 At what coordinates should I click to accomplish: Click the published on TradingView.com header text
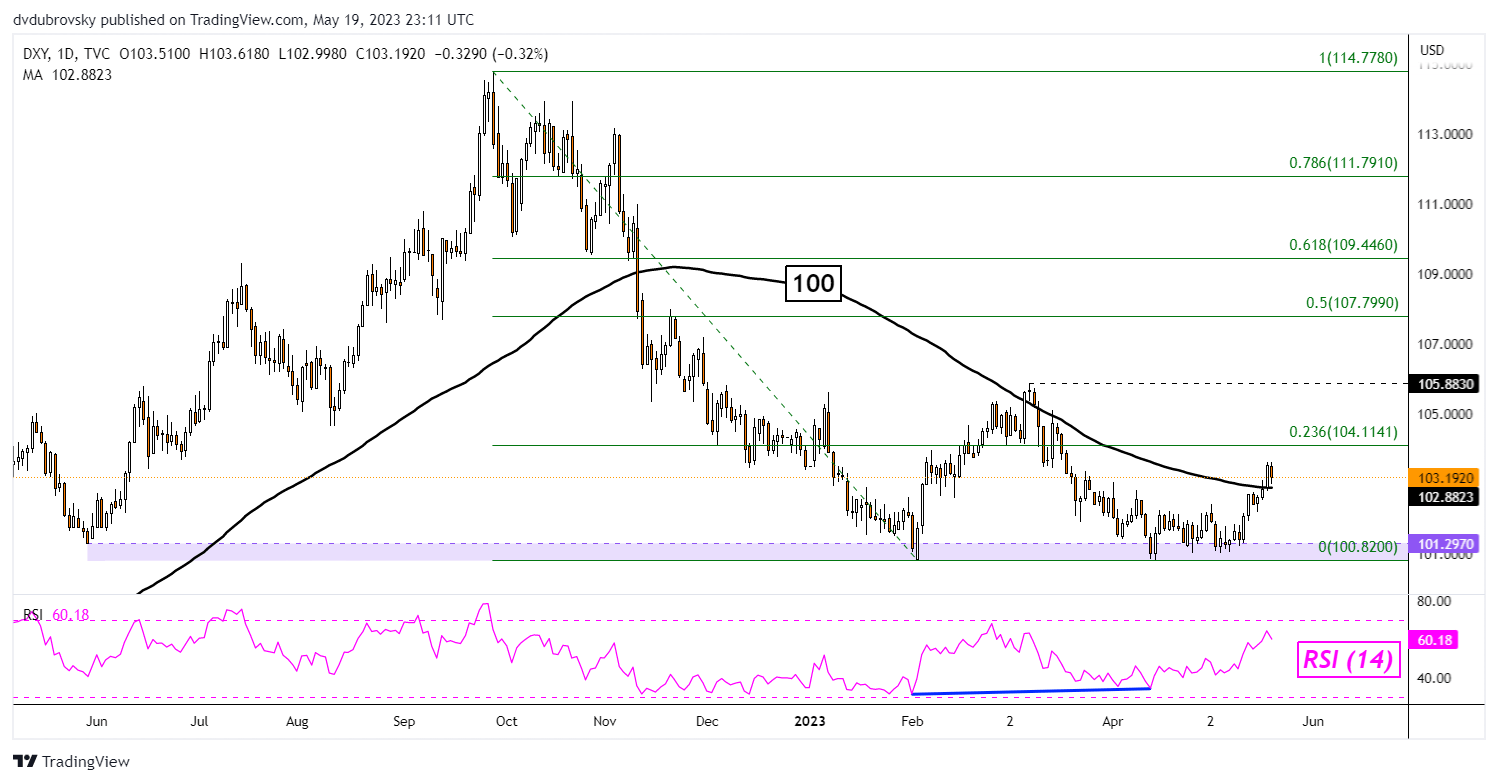click(244, 20)
